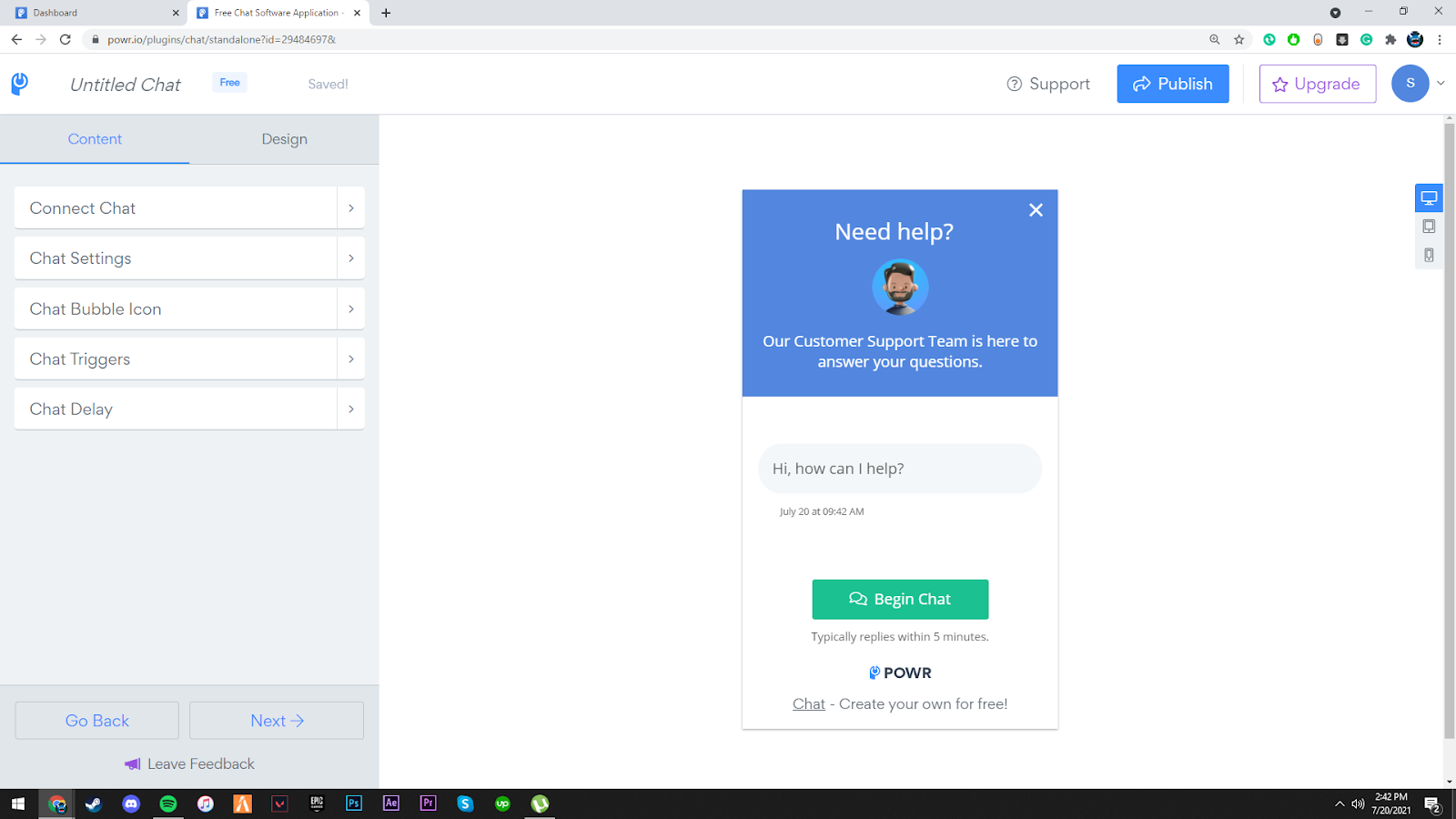This screenshot has height=819, width=1456.
Task: Click the POWR branding logo in widget
Action: [x=900, y=672]
